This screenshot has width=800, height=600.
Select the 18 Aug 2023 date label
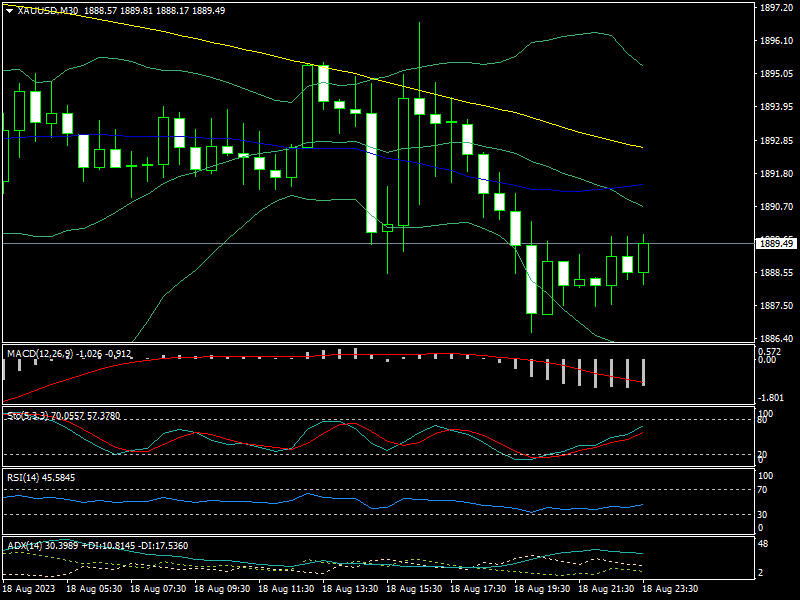[x=30, y=590]
